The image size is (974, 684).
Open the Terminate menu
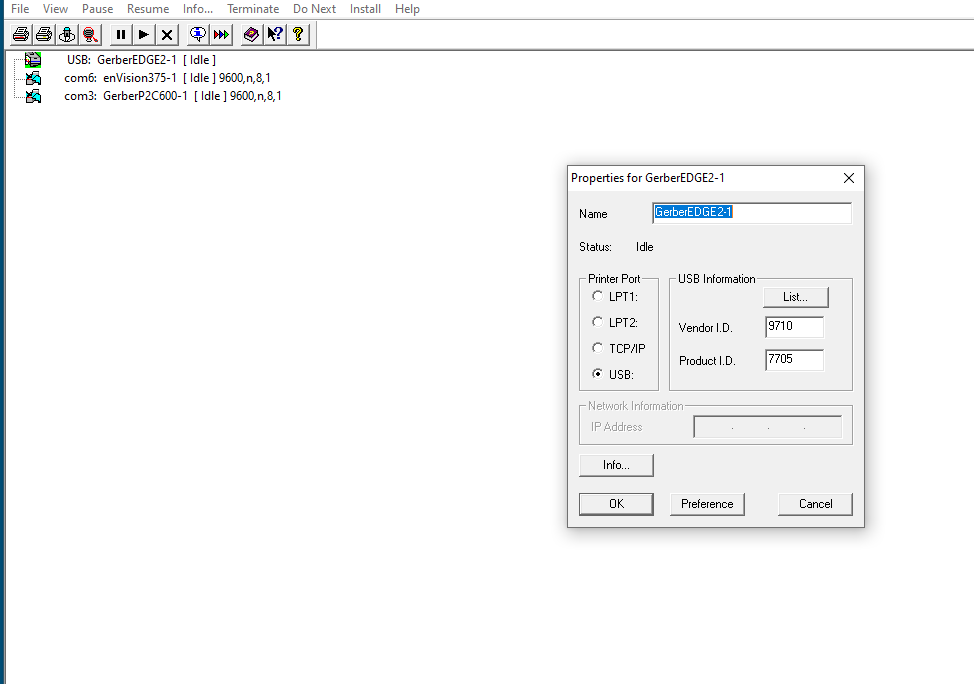pyautogui.click(x=253, y=9)
